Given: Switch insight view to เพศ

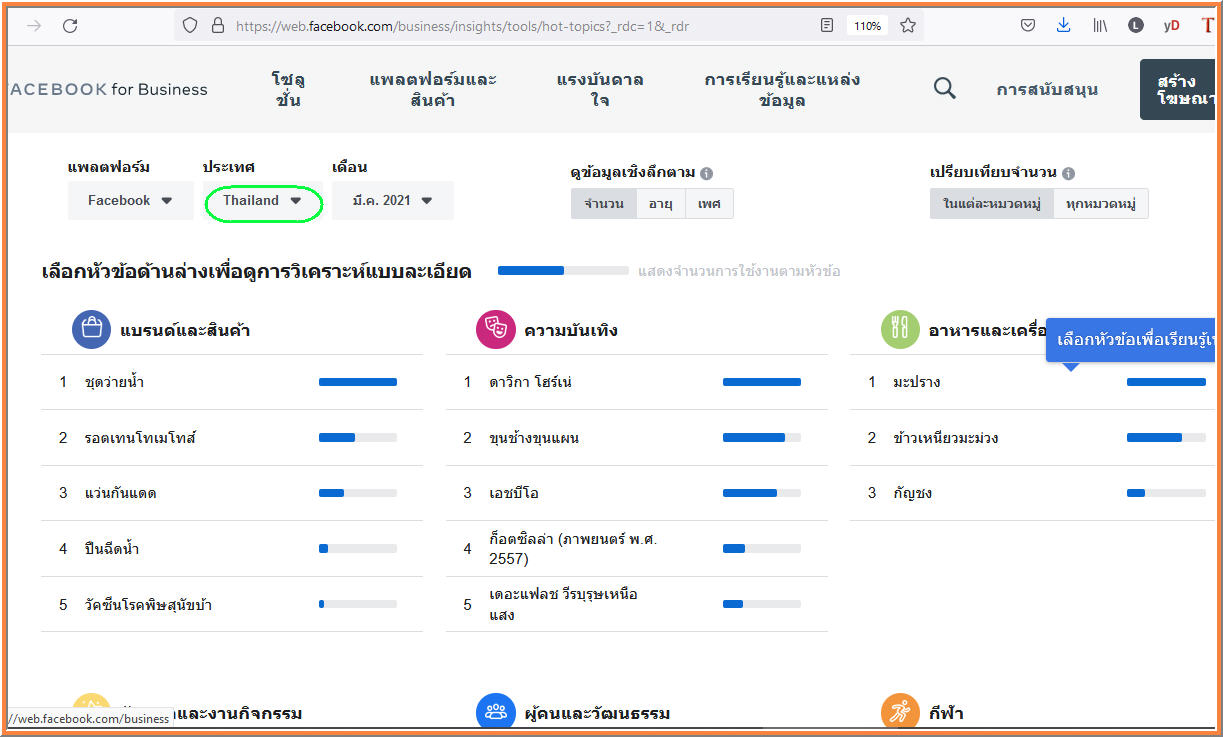Looking at the screenshot, I should click(709, 204).
